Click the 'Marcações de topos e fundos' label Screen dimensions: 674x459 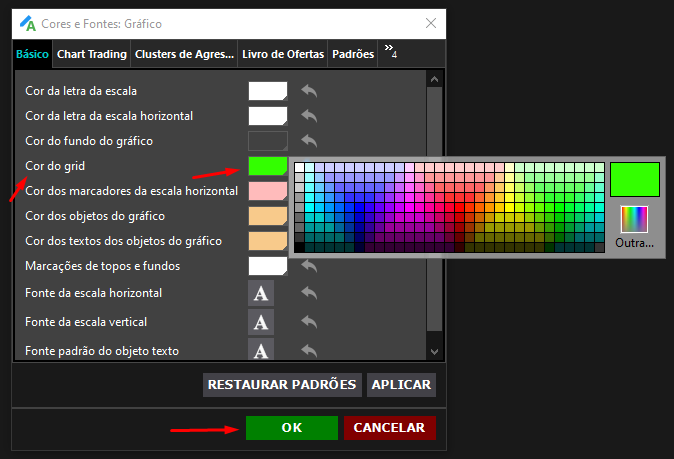[102, 266]
